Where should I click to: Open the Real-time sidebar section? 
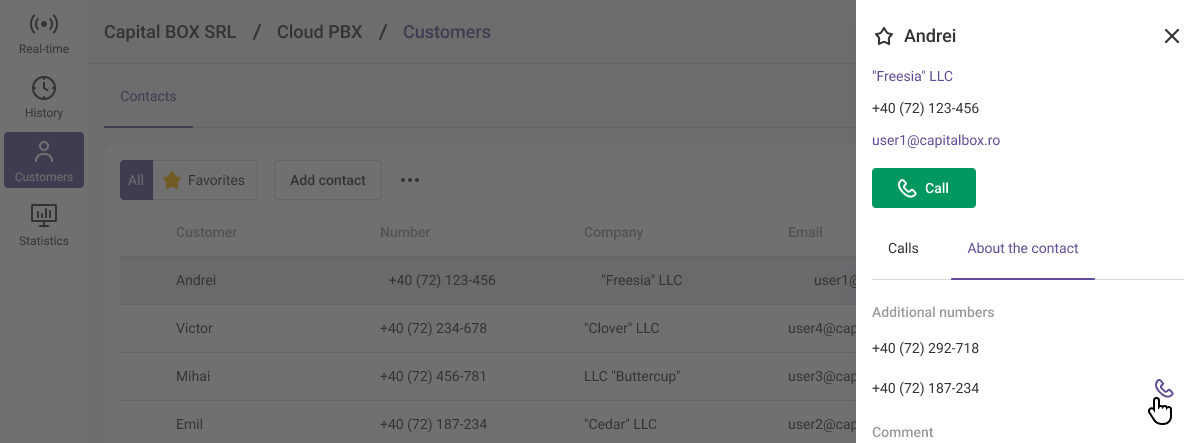tap(44, 33)
